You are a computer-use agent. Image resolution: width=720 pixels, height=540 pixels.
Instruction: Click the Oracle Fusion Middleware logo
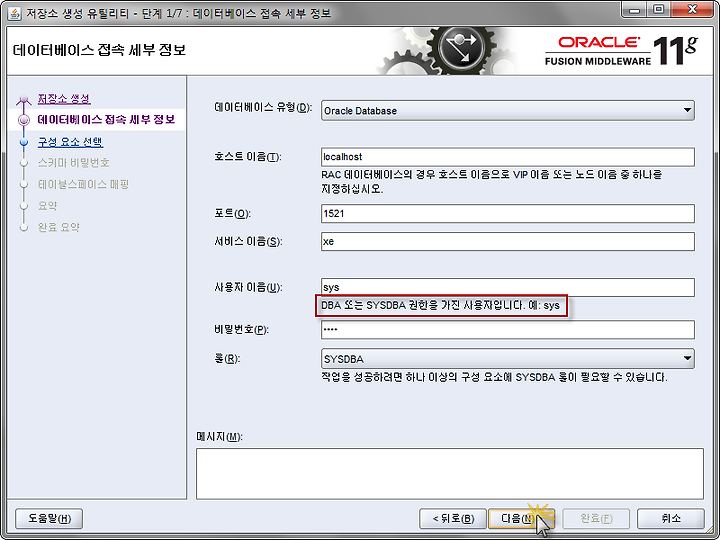coord(621,51)
